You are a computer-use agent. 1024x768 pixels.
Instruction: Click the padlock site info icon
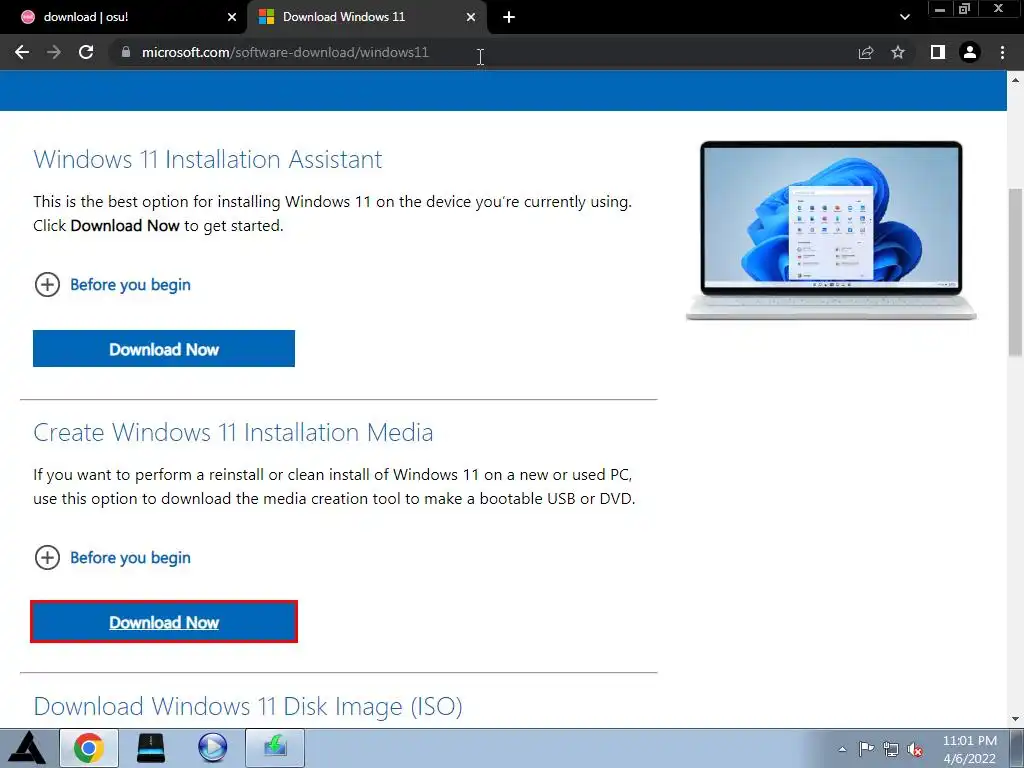click(x=126, y=52)
